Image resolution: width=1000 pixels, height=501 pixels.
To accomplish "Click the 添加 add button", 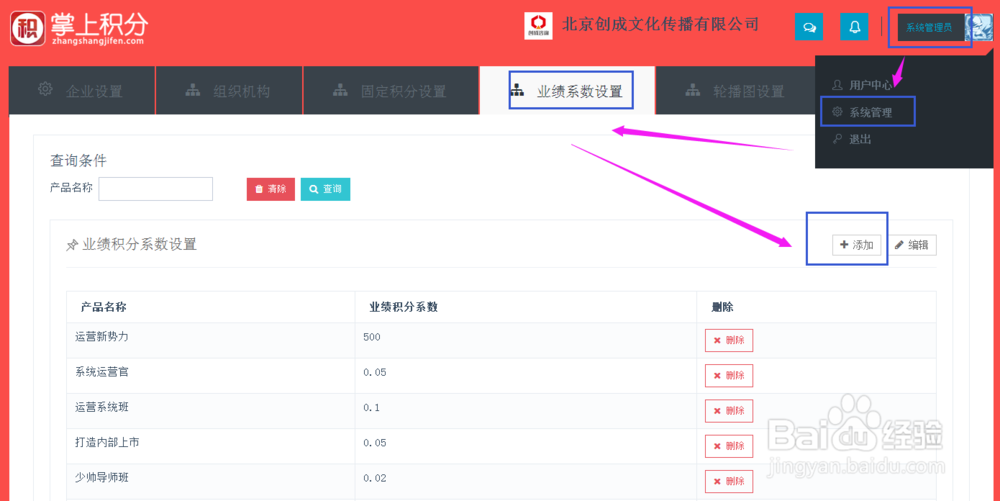I will coord(857,245).
